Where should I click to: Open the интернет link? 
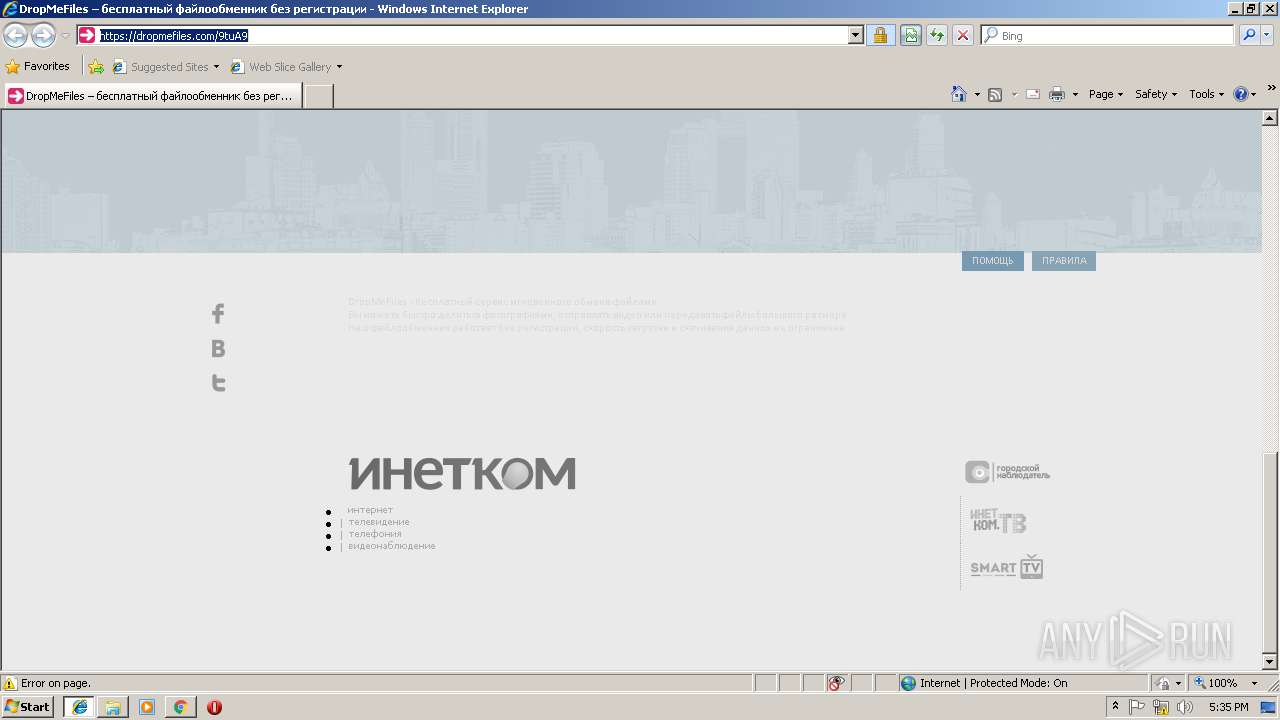coord(370,510)
